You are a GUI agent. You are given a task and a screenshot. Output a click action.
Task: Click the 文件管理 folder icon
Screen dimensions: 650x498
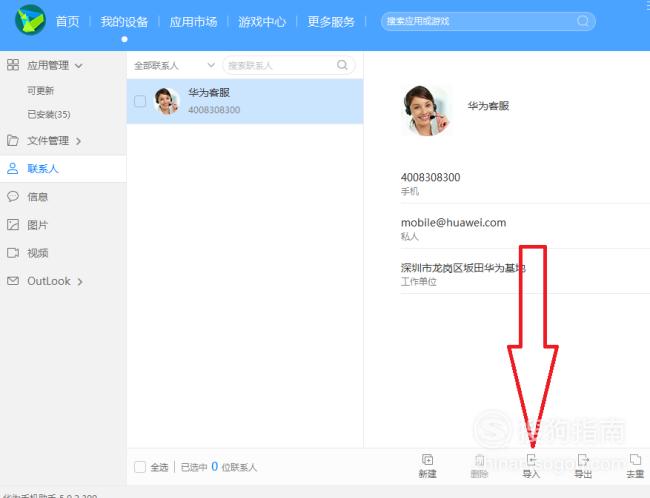click(x=13, y=141)
